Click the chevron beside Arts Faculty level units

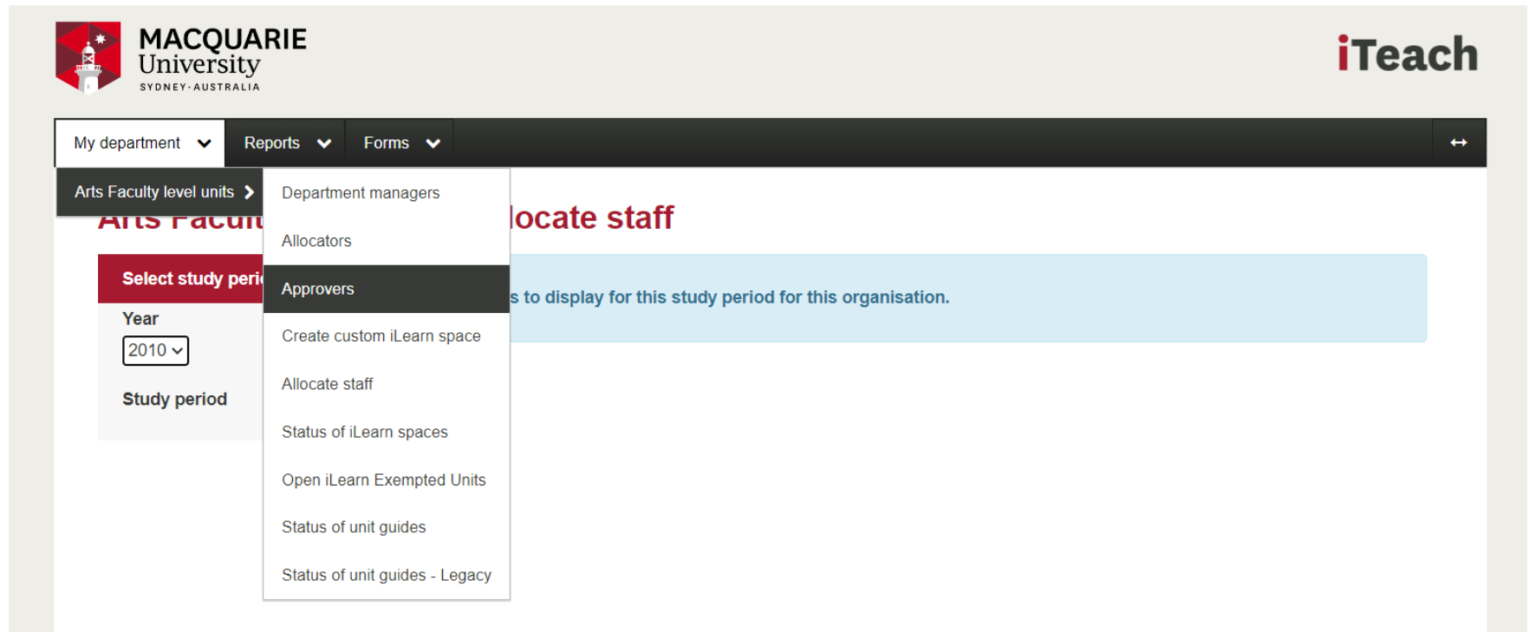(248, 191)
